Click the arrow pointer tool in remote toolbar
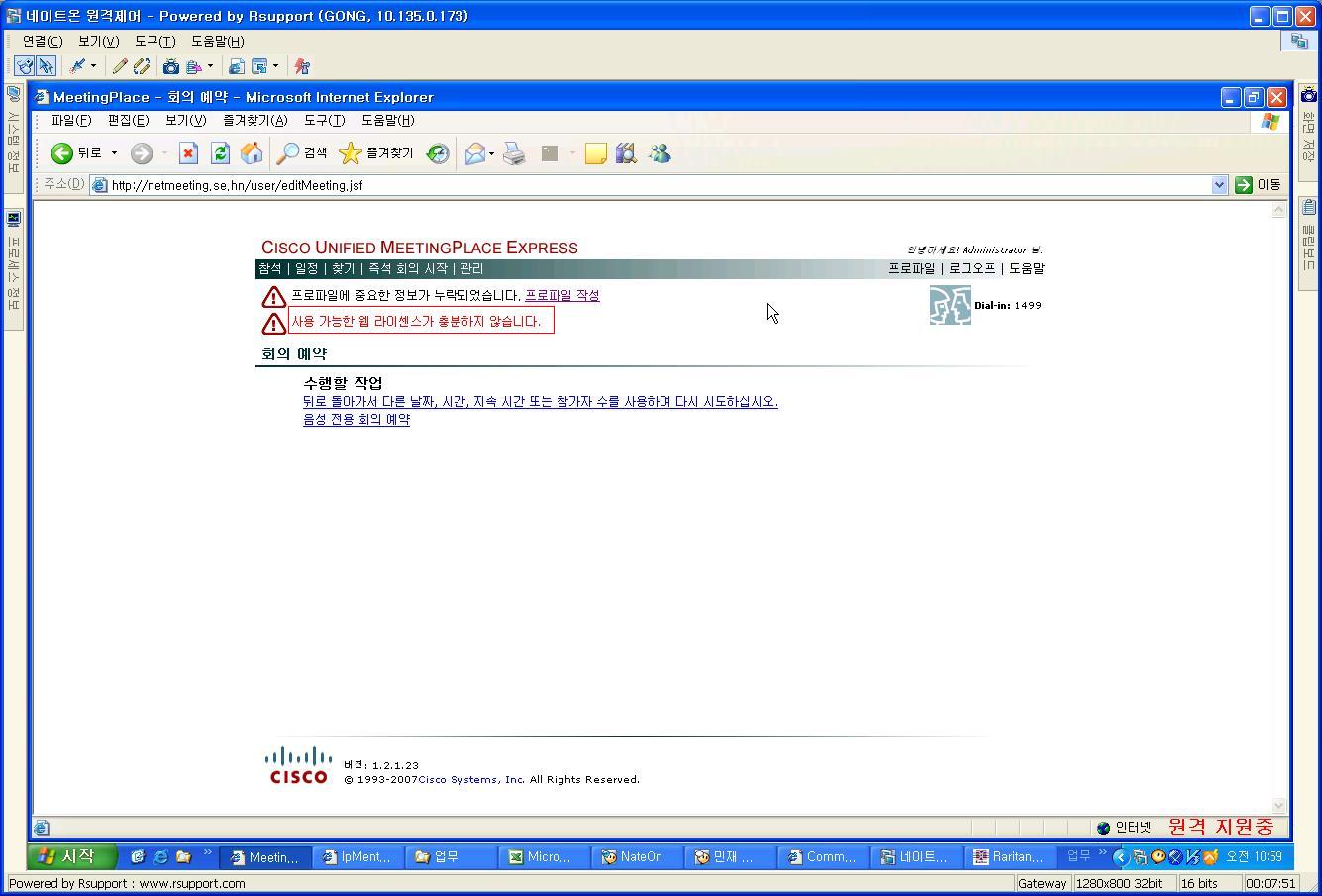Image resolution: width=1322 pixels, height=896 pixels. (x=46, y=66)
